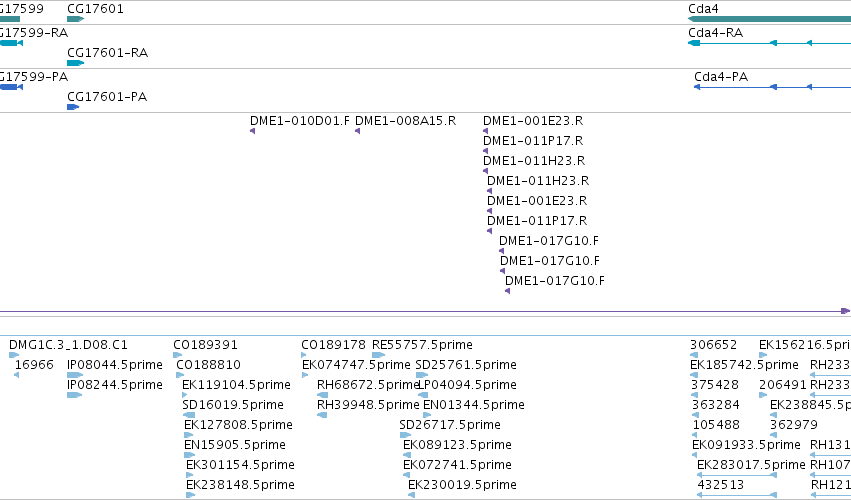
Task: Click the SD16019.5prime EST bar
Action: 189,415
